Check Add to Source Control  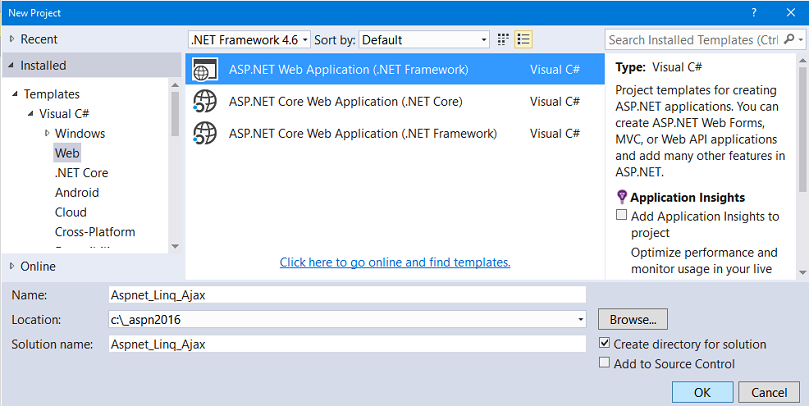(x=604, y=362)
